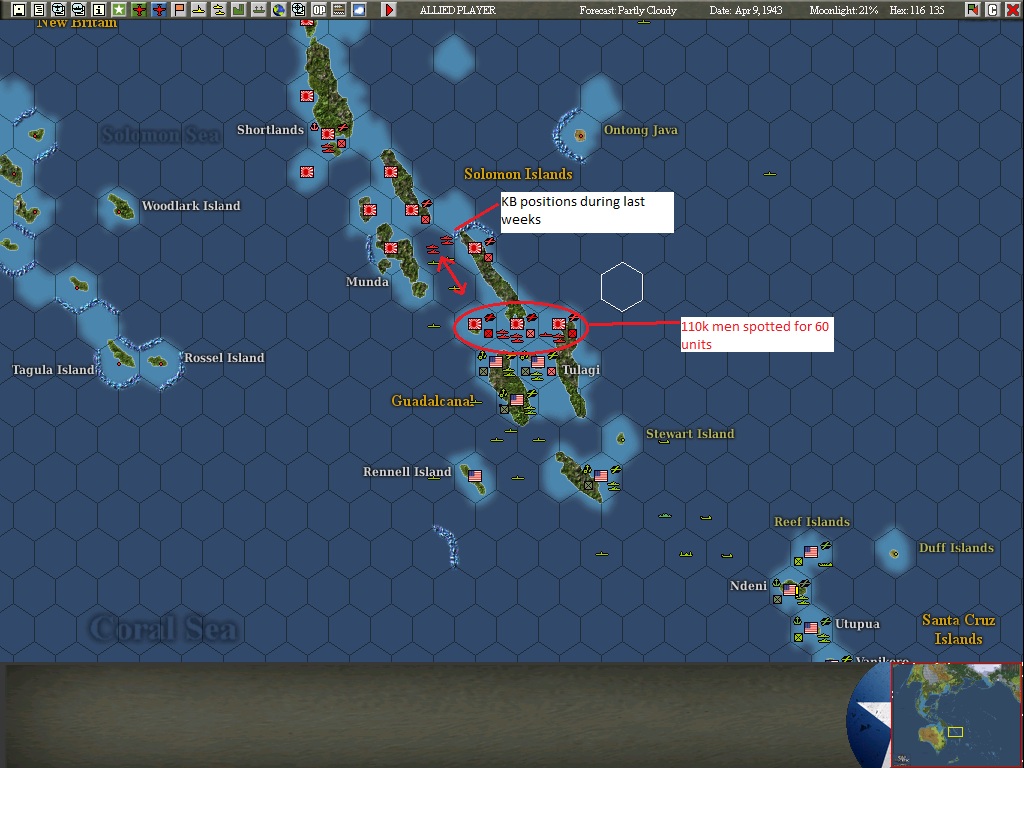Select the US base flag at Utupua
Viewport: 1024px width, 815px height.
click(x=811, y=628)
